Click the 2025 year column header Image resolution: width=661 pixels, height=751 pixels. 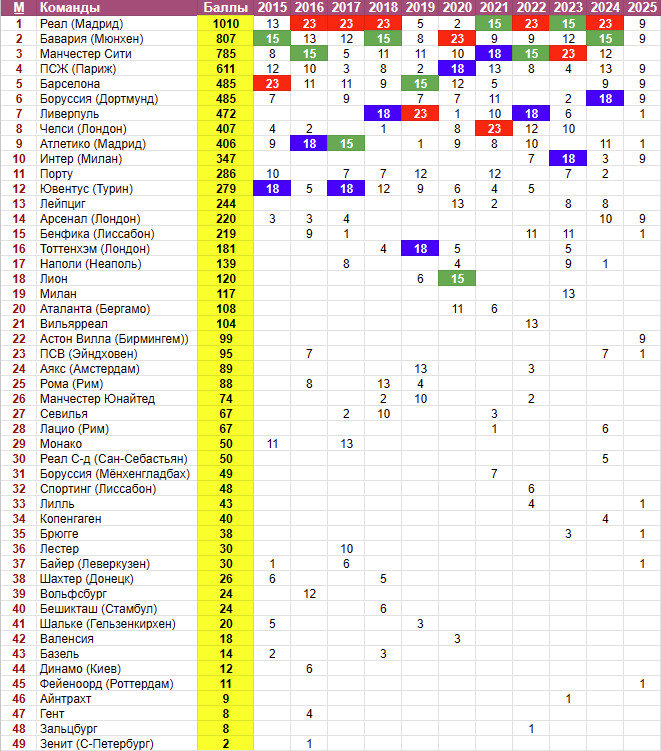click(642, 8)
